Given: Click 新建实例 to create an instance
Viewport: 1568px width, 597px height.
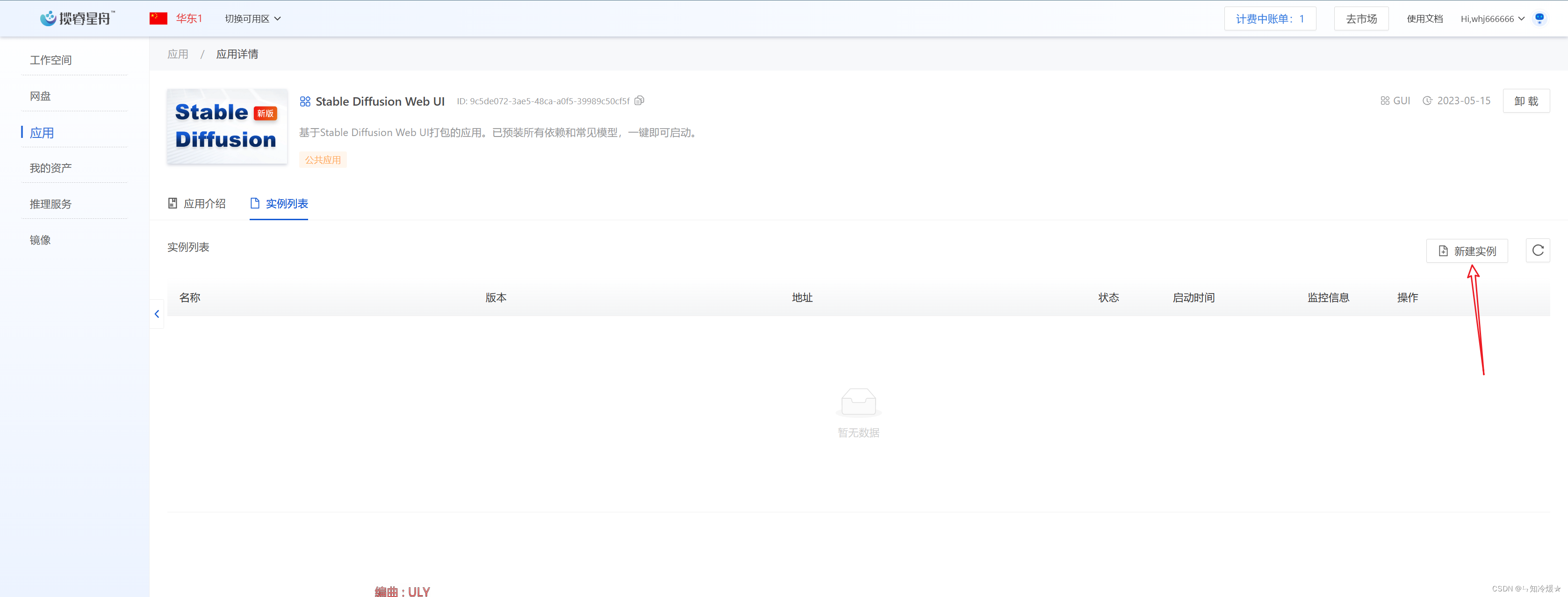Looking at the screenshot, I should pyautogui.click(x=1467, y=251).
